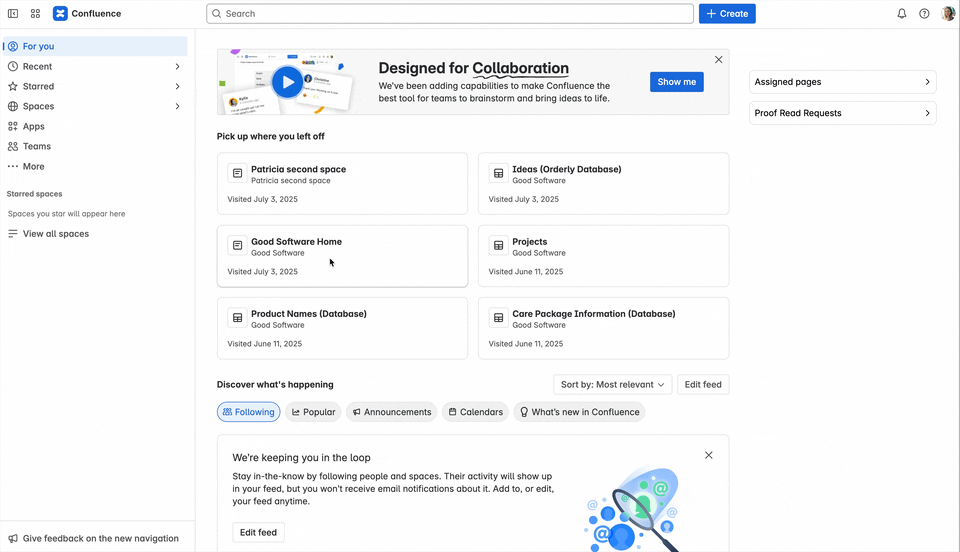Click into the Search field
Image resolution: width=960 pixels, height=552 pixels.
click(x=450, y=13)
